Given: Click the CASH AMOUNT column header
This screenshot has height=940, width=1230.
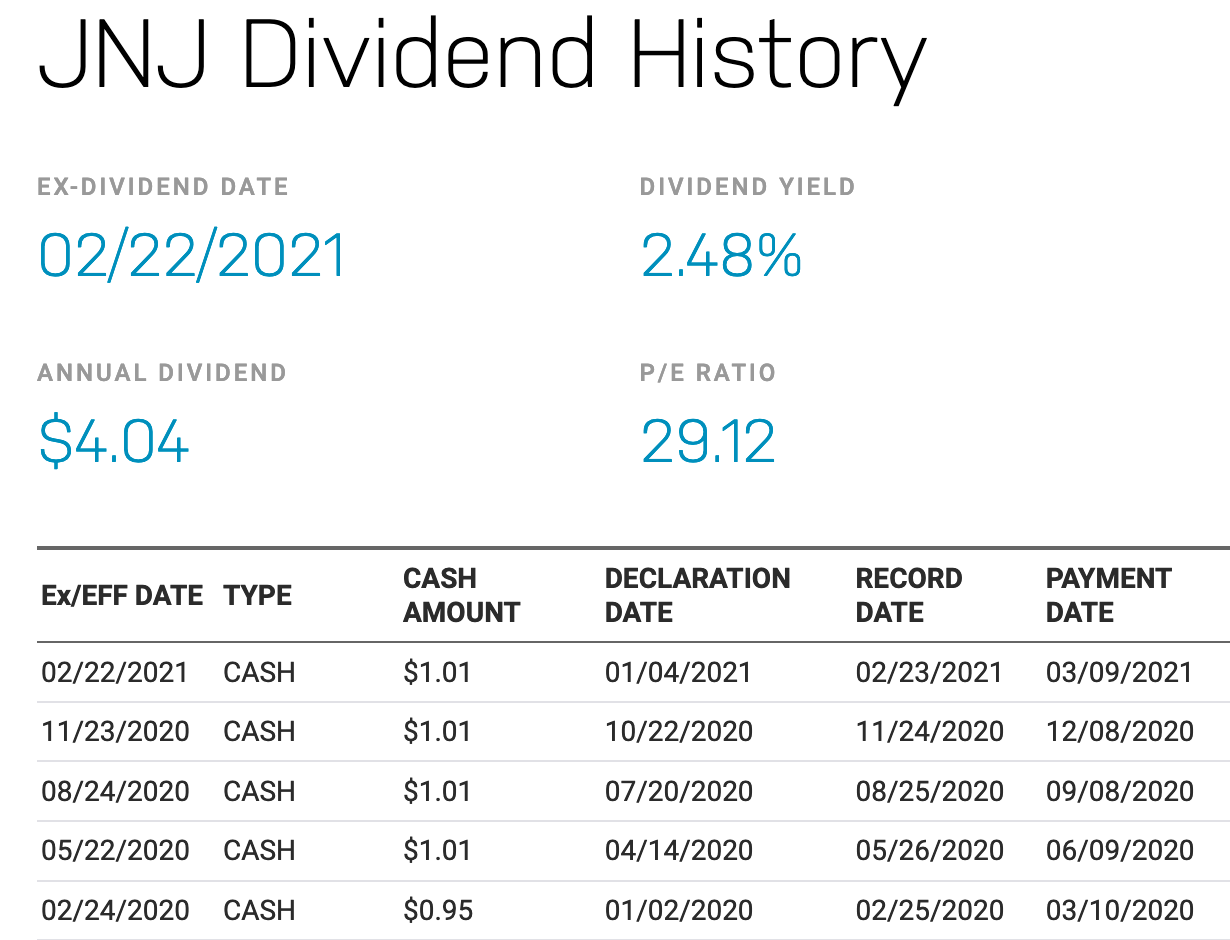Looking at the screenshot, I should coord(462,596).
